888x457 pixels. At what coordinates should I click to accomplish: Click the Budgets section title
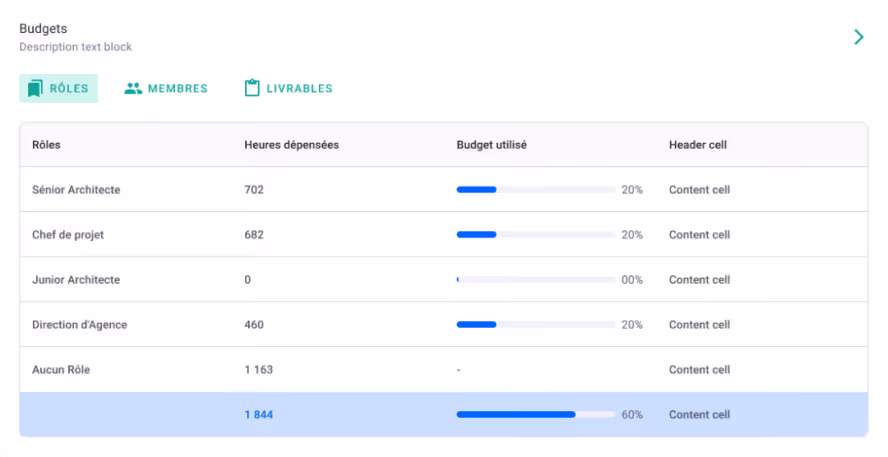coord(43,28)
